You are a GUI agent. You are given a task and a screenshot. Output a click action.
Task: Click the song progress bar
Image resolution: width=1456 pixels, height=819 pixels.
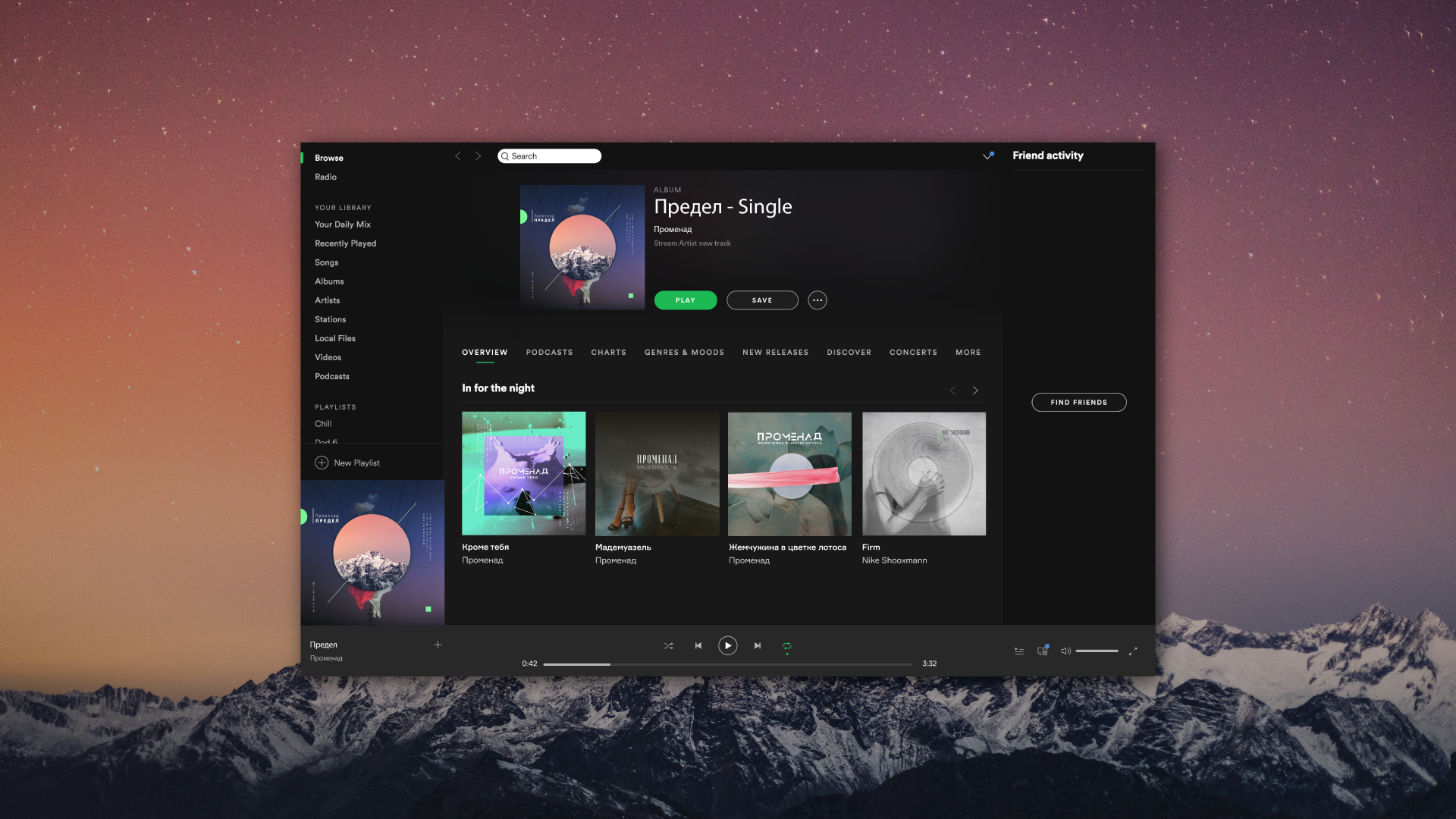tap(726, 664)
